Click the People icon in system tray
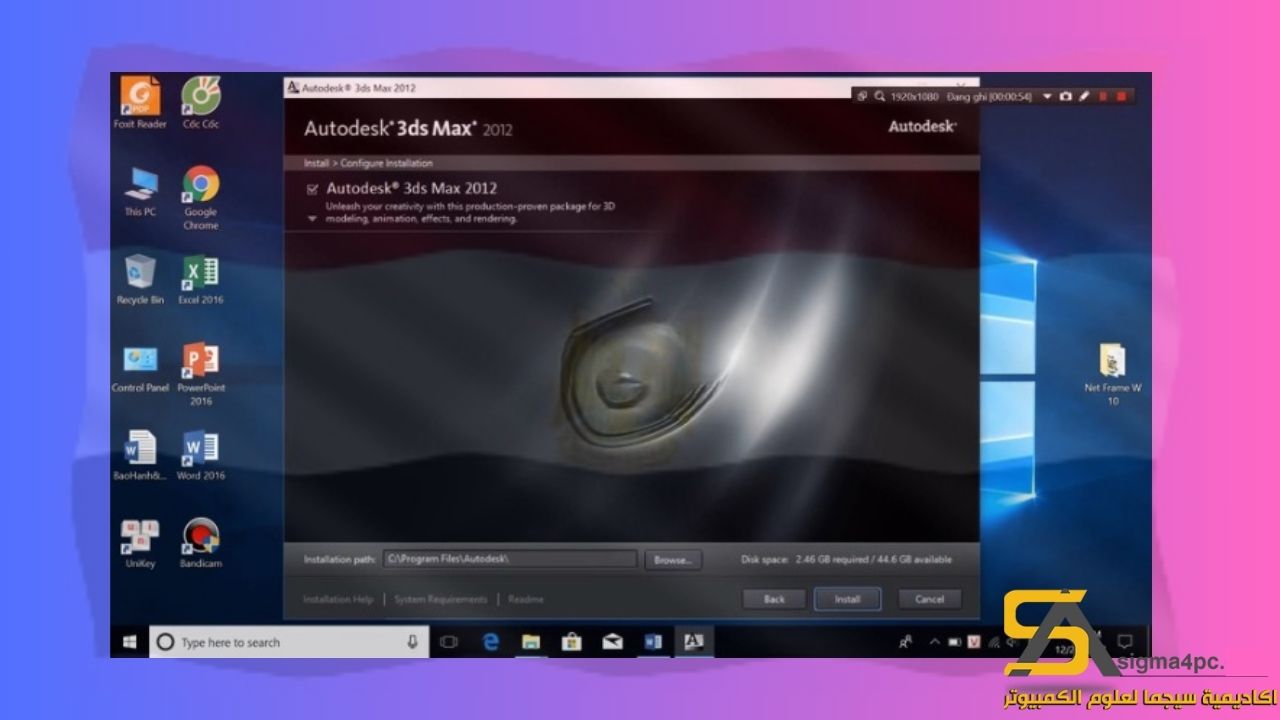Viewport: 1280px width, 720px height. pos(905,642)
